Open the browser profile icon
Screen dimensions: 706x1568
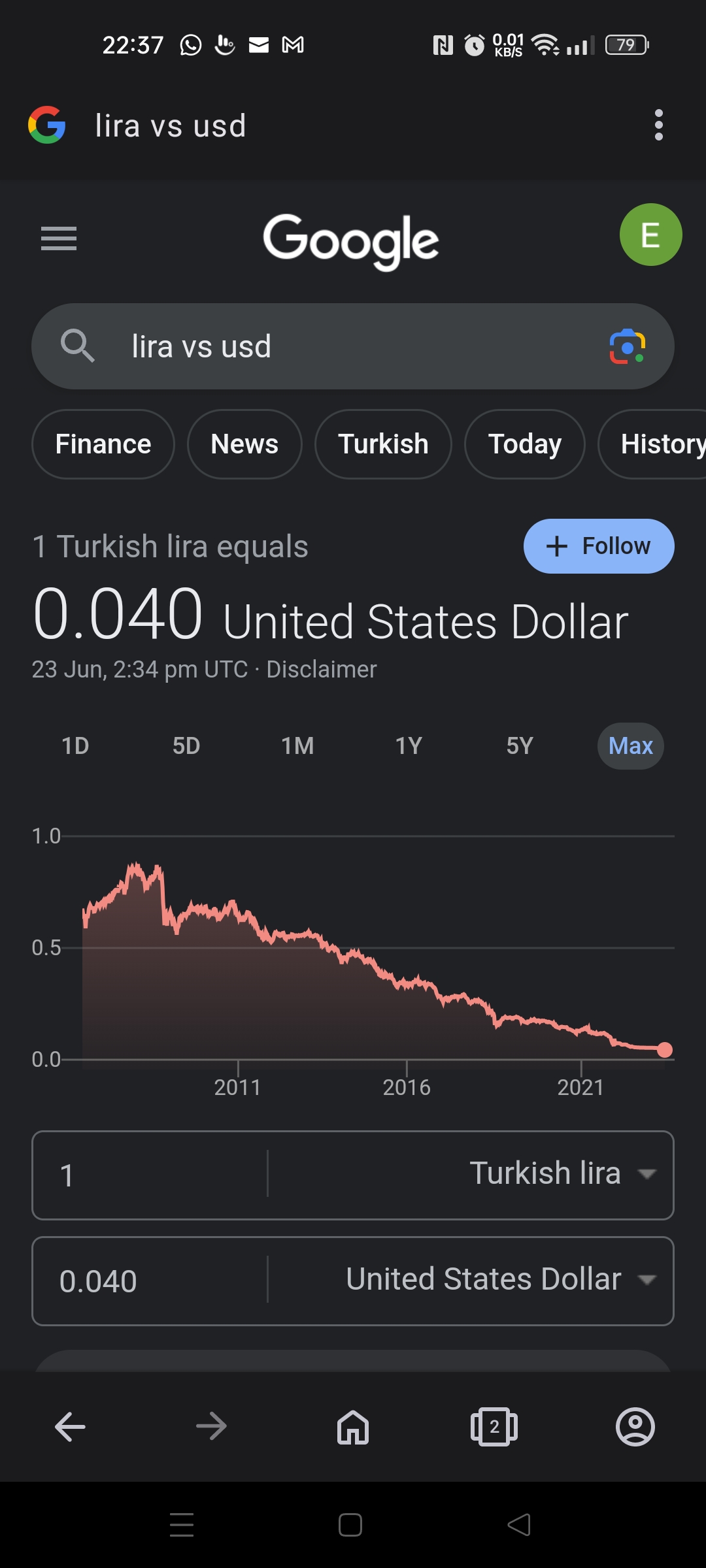(x=635, y=1427)
